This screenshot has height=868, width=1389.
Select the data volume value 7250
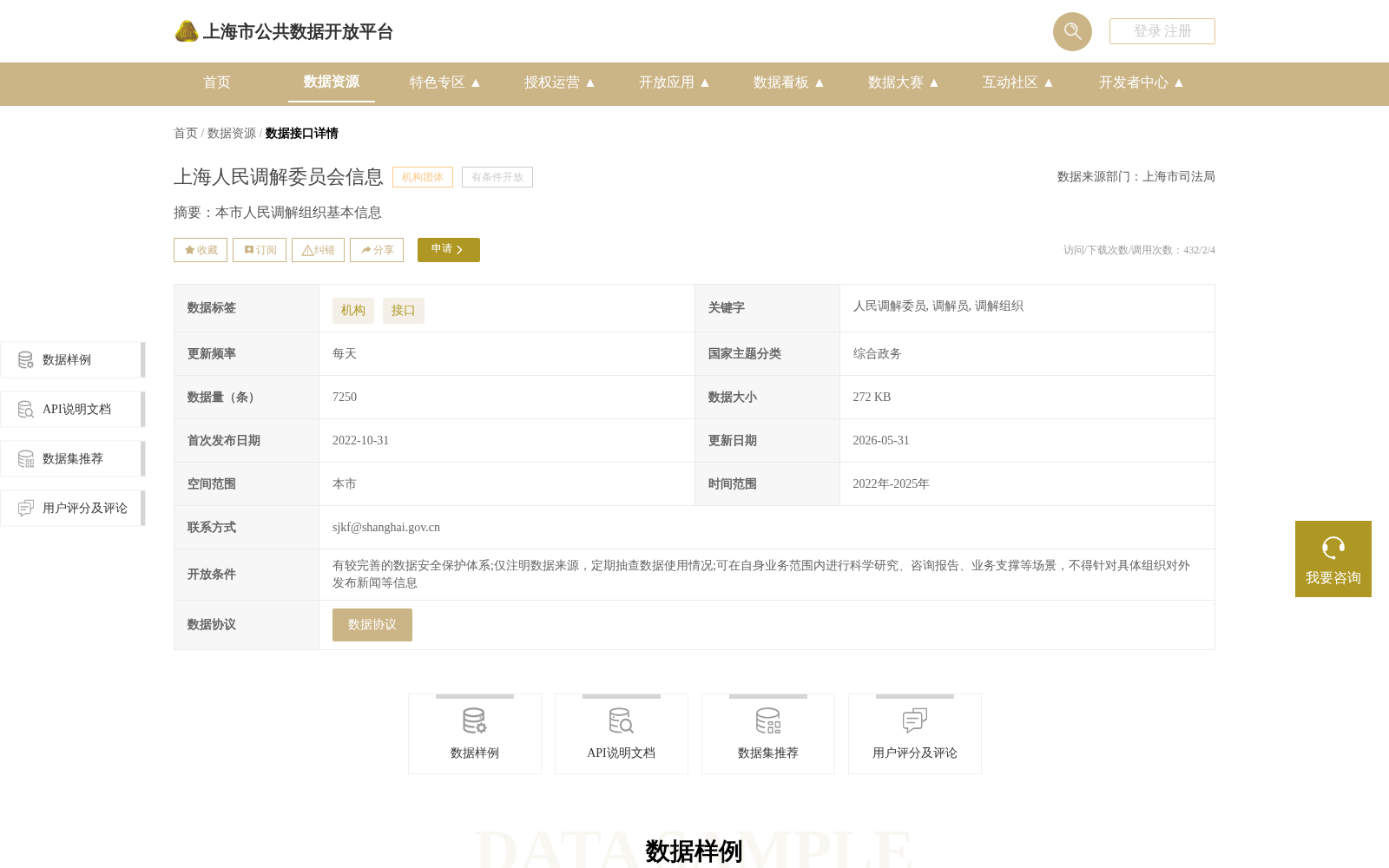coord(345,398)
